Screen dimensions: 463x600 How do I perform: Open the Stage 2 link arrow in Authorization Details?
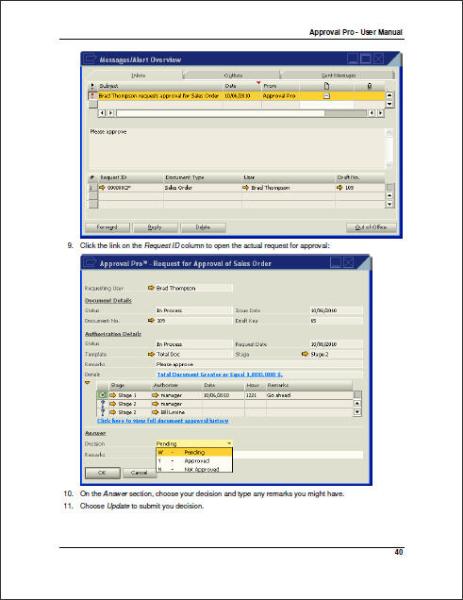(x=305, y=354)
